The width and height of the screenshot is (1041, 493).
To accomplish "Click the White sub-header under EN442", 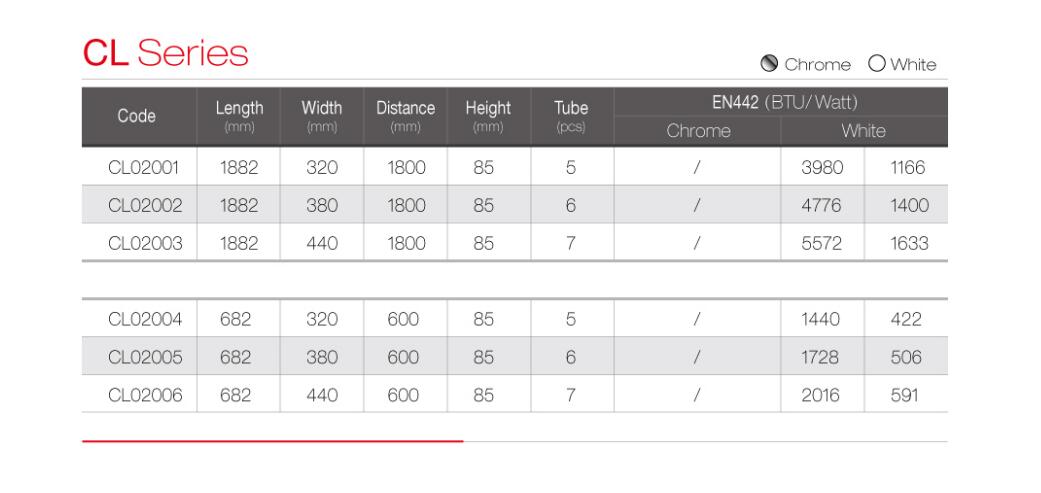I will tap(863, 131).
